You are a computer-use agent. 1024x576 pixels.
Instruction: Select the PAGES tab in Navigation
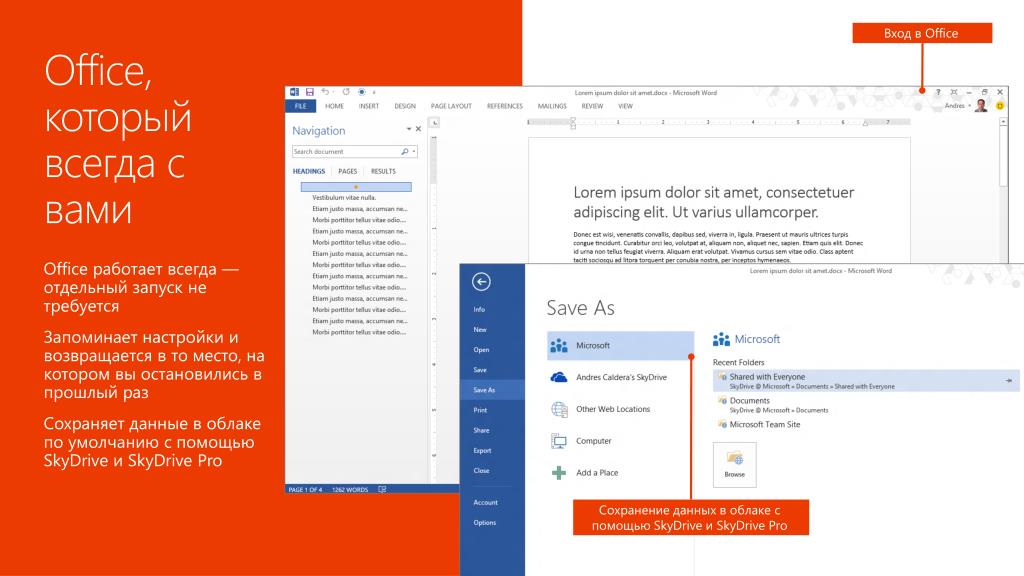pos(347,171)
